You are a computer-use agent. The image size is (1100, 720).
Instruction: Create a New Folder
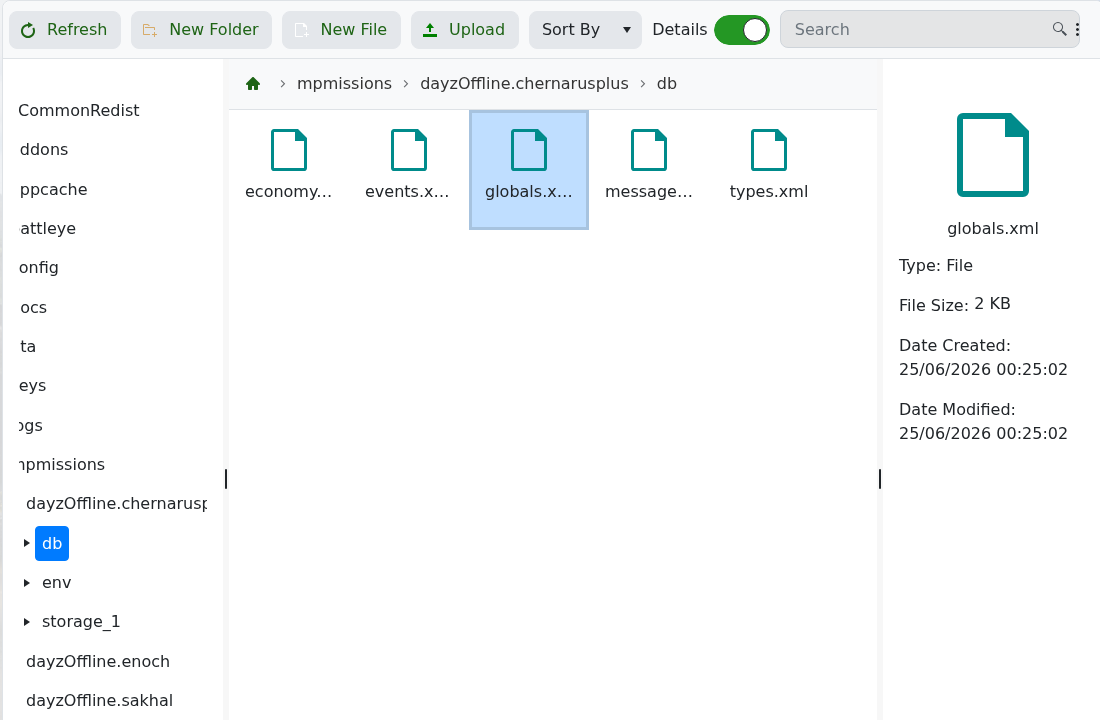point(201,29)
